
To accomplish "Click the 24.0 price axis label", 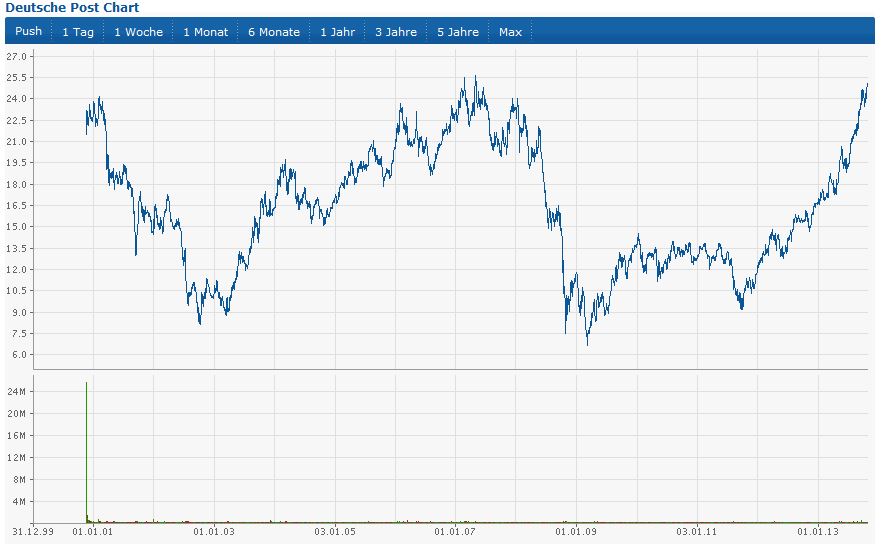I will tap(16, 99).
